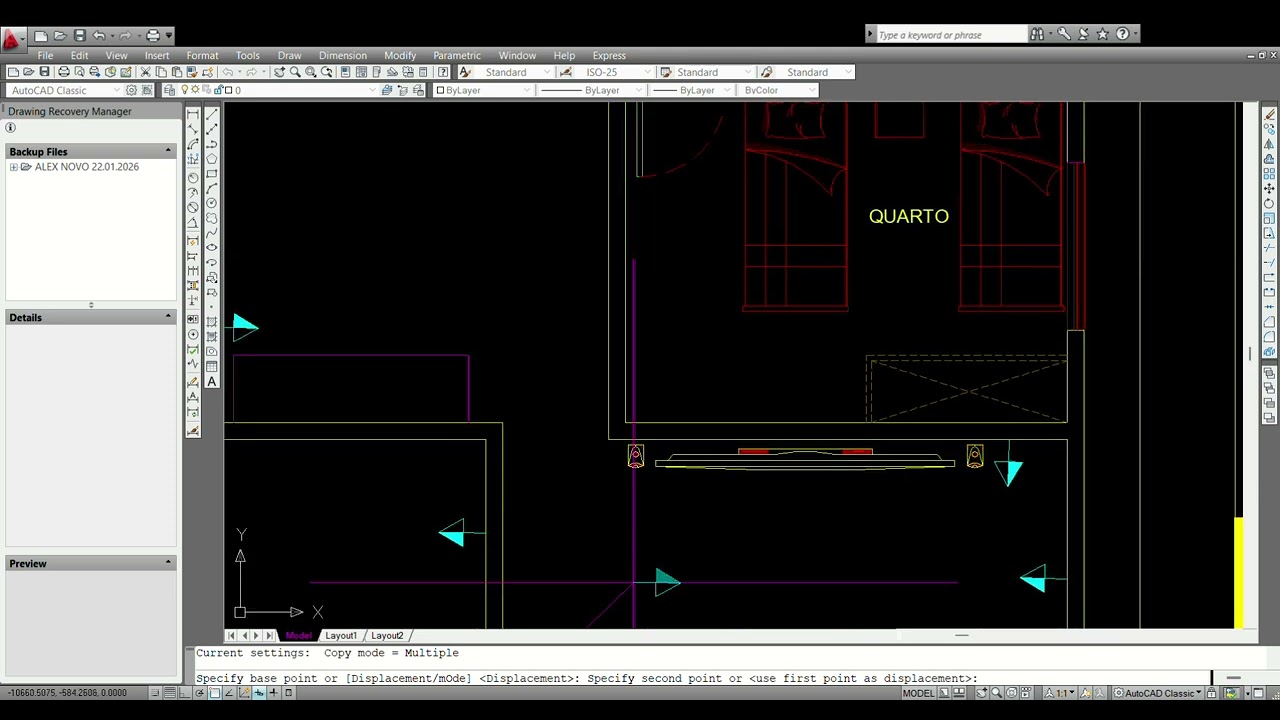Open the Draw menu
This screenshot has width=1280, height=720.
coord(289,55)
